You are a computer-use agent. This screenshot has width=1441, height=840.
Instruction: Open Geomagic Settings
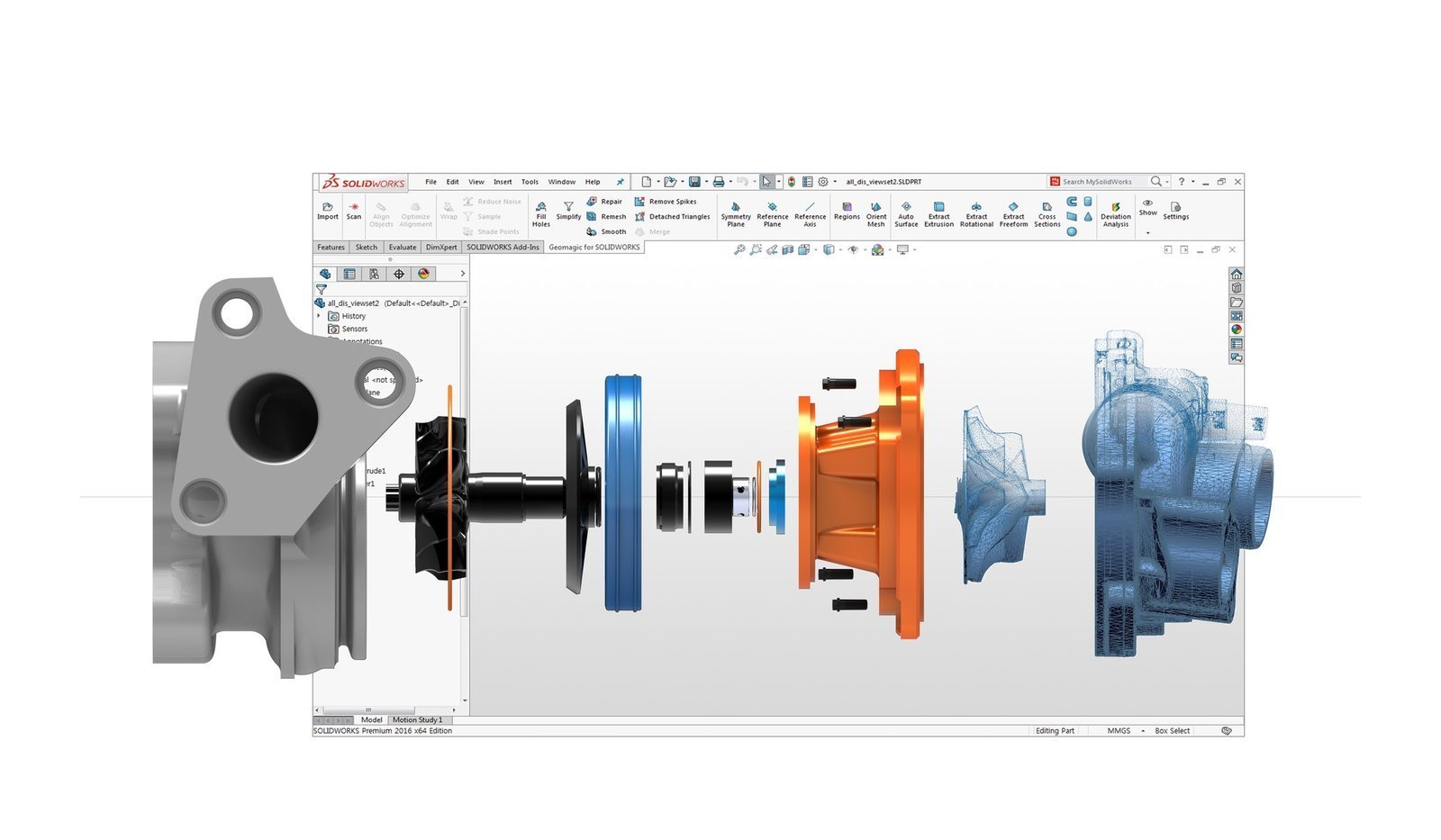click(x=1175, y=211)
